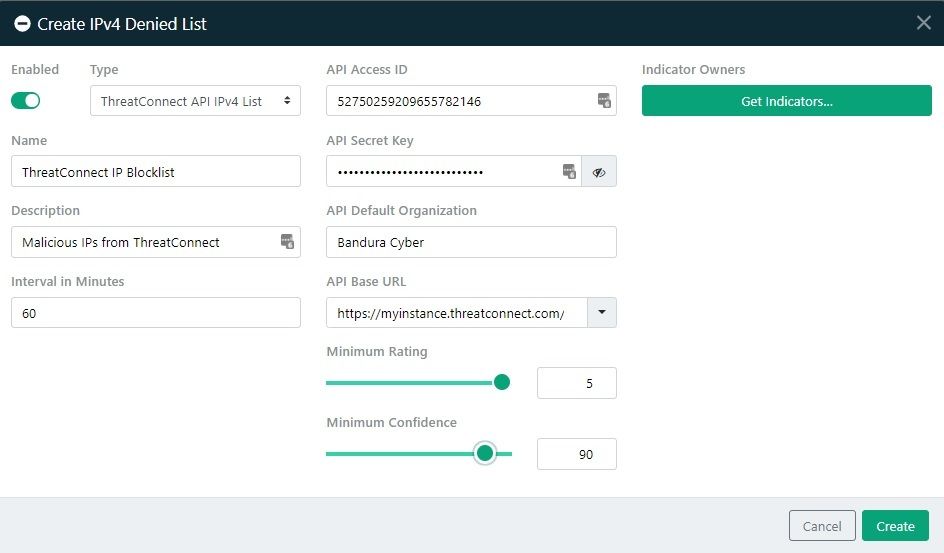The height and width of the screenshot is (553, 944).
Task: Click autofill icon in API Access ID
Action: pos(604,100)
